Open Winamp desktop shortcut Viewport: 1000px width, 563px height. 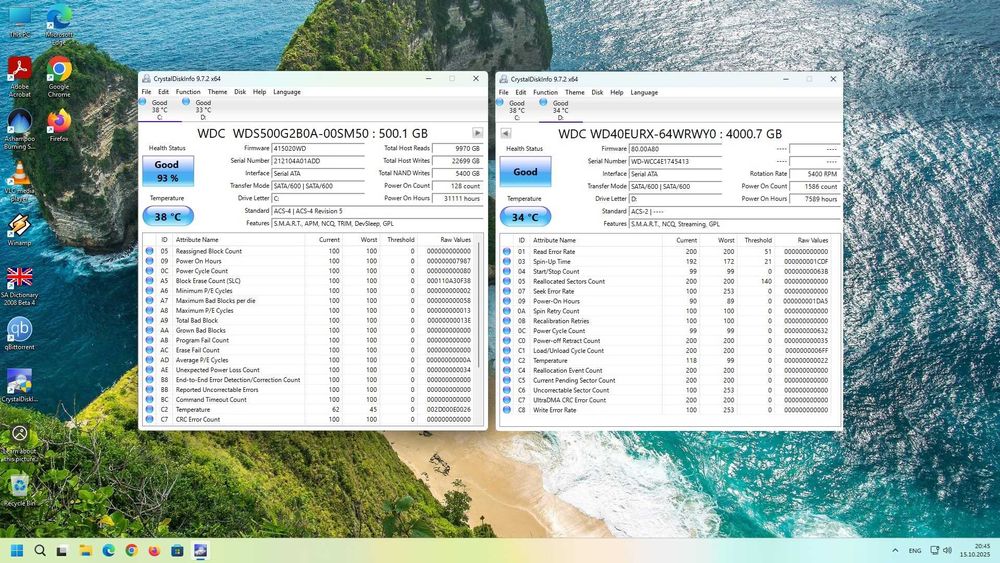pyautogui.click(x=20, y=230)
